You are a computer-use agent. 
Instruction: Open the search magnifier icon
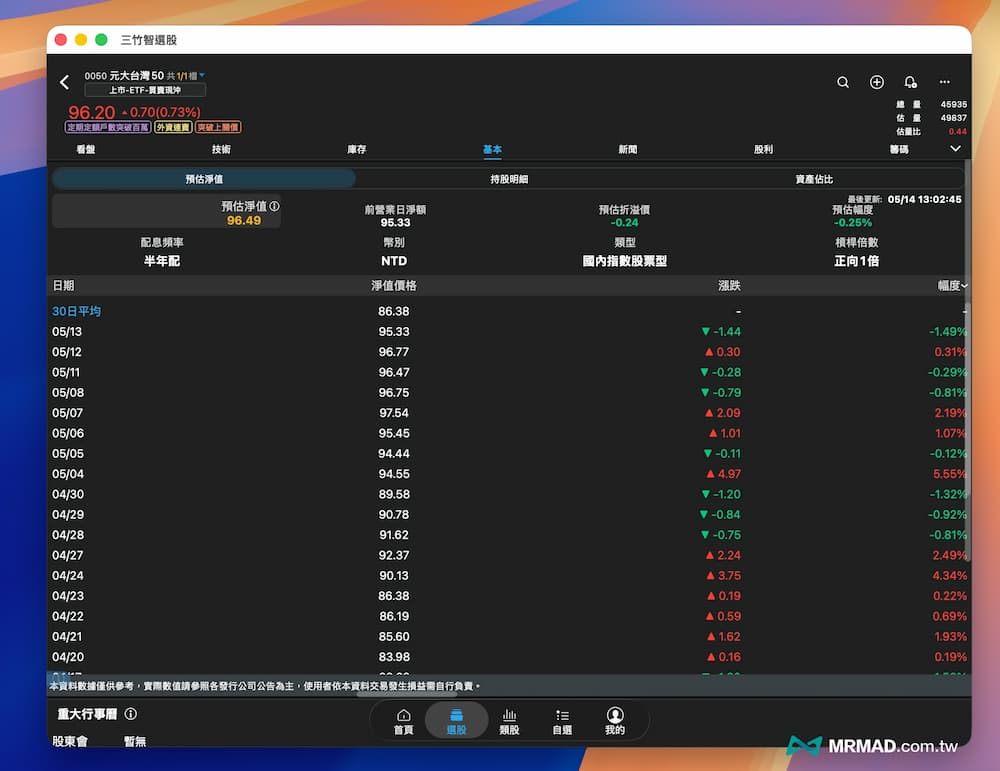click(842, 82)
